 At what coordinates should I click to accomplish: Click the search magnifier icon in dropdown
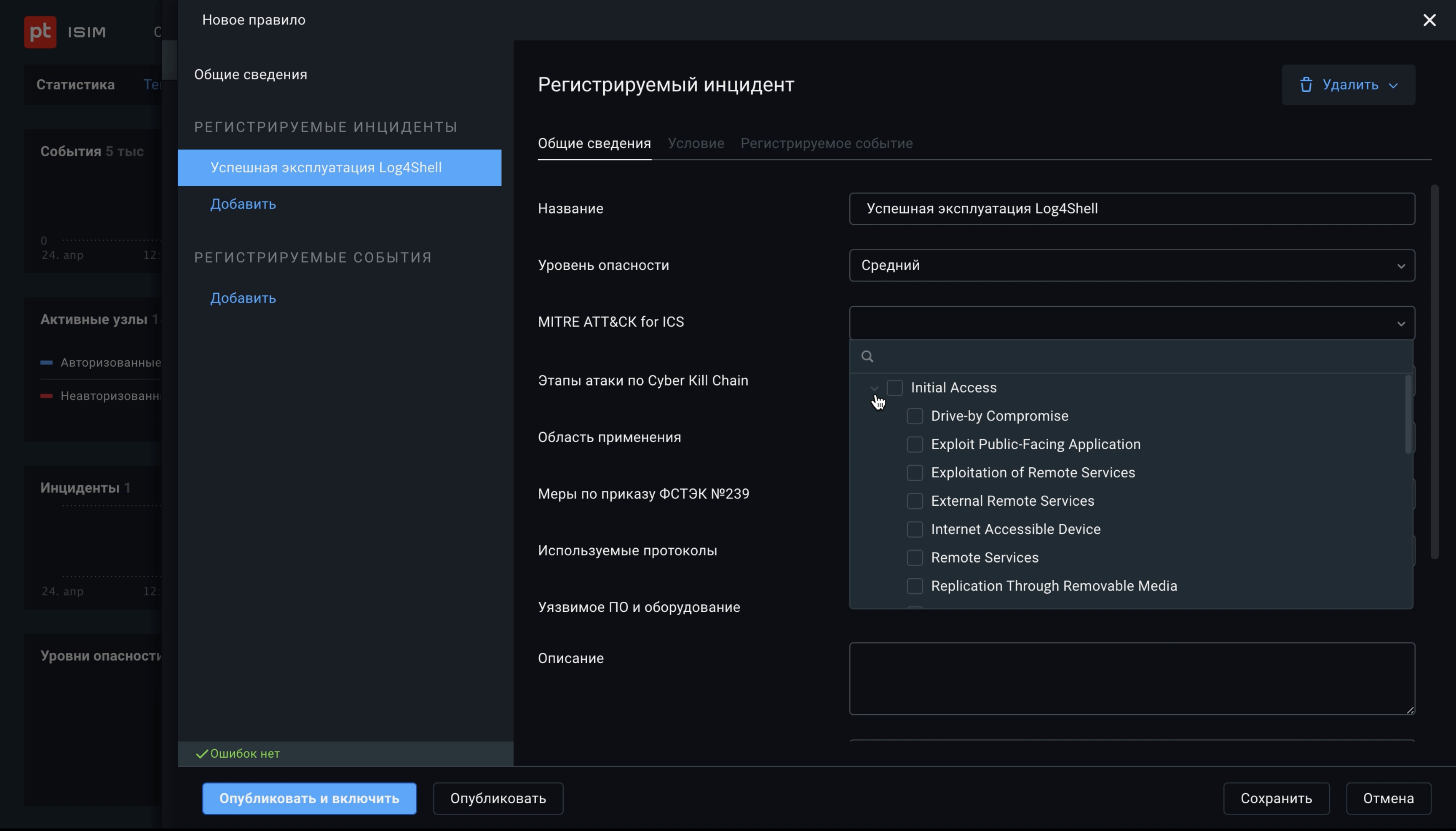(x=867, y=357)
